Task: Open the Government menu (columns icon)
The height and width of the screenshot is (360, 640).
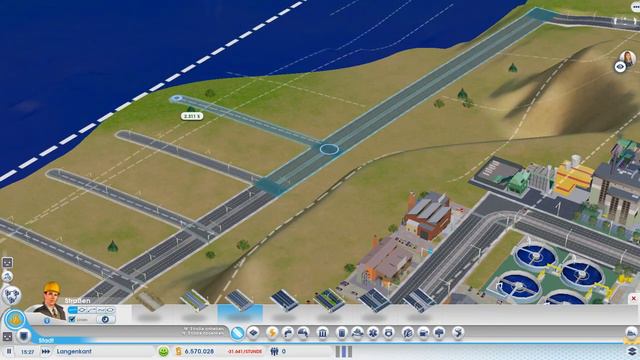Action: click(322, 333)
